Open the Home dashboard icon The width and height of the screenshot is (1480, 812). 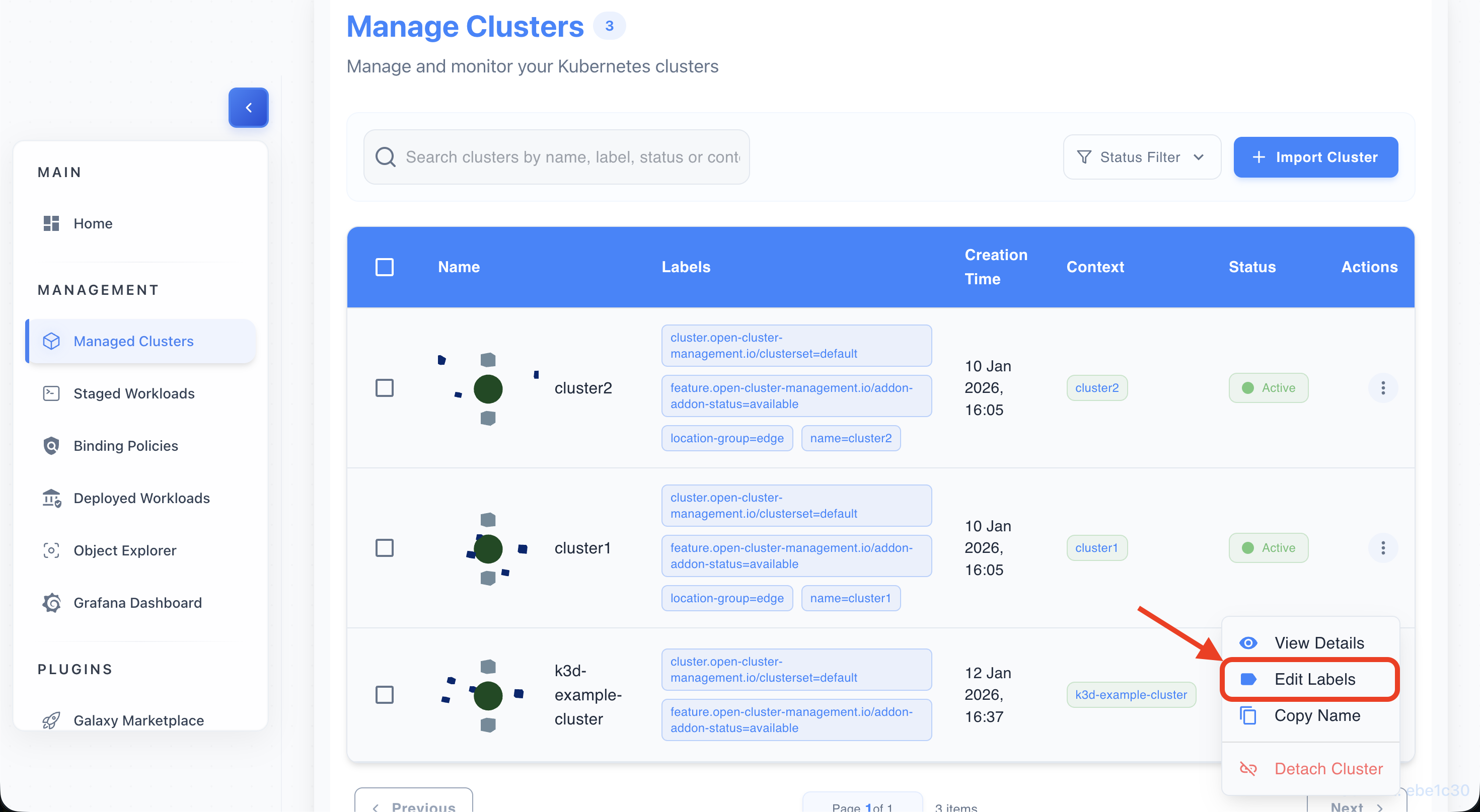[x=51, y=223]
